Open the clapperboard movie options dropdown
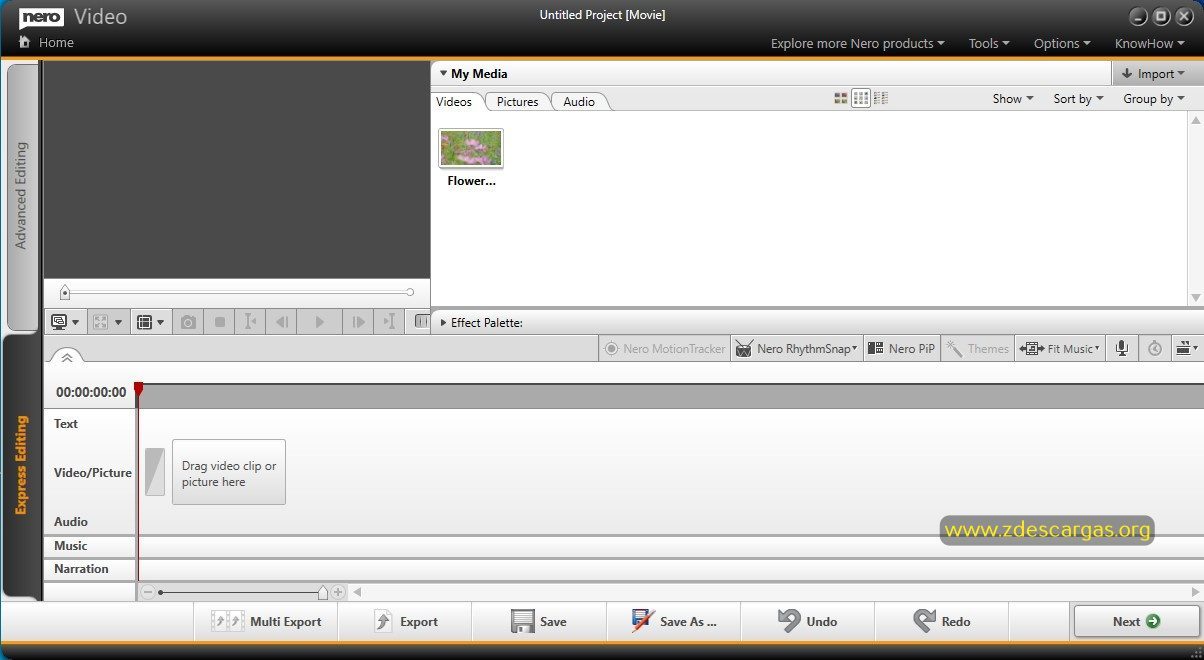Image resolution: width=1204 pixels, height=660 pixels. click(1187, 348)
